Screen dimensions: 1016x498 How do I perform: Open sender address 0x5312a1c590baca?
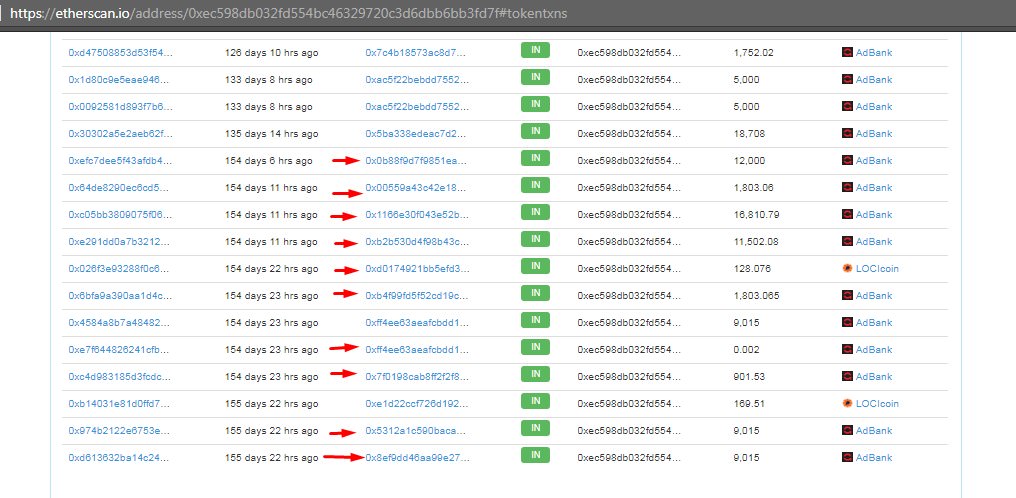click(x=415, y=431)
